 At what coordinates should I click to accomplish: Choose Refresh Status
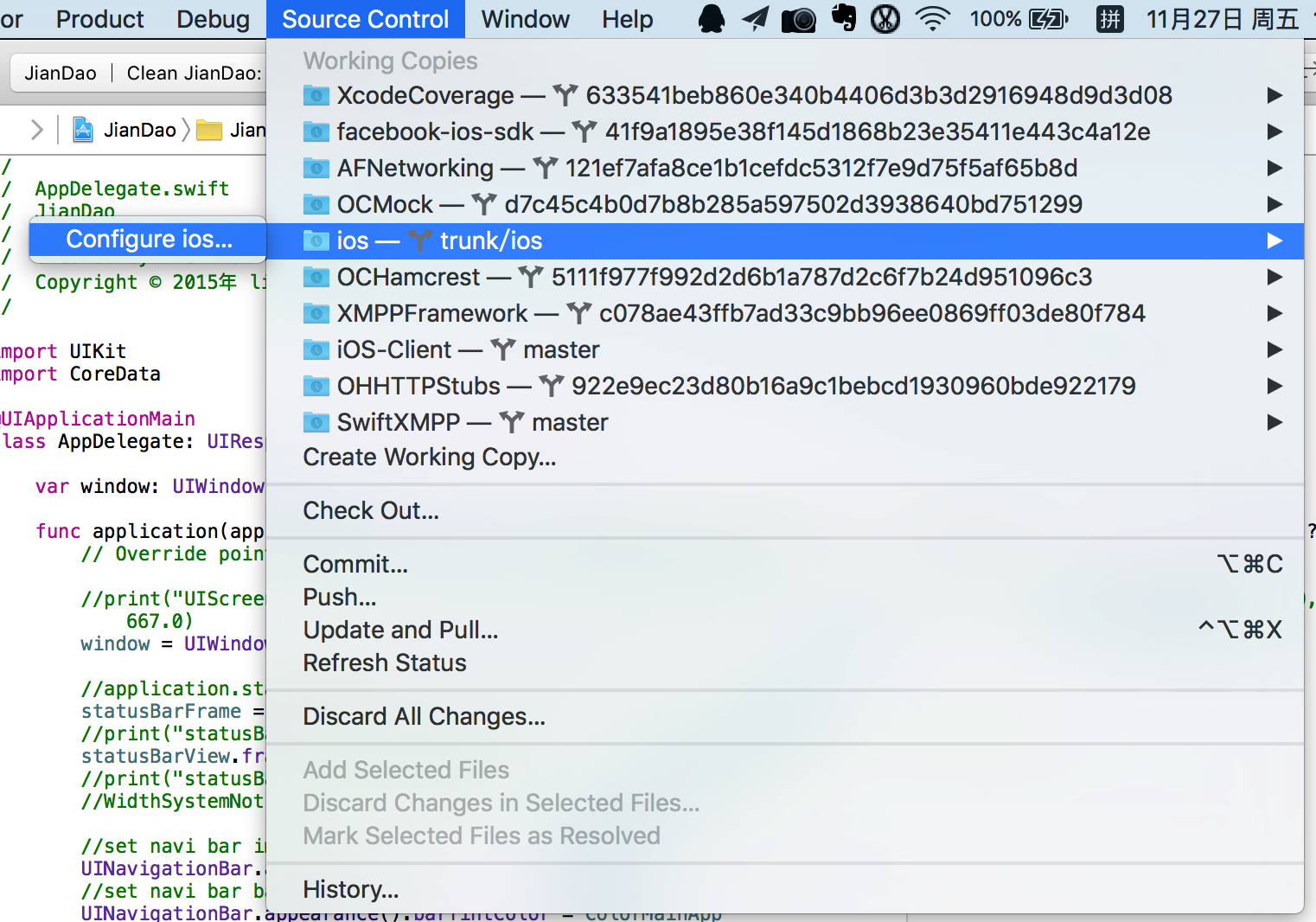pos(785,663)
